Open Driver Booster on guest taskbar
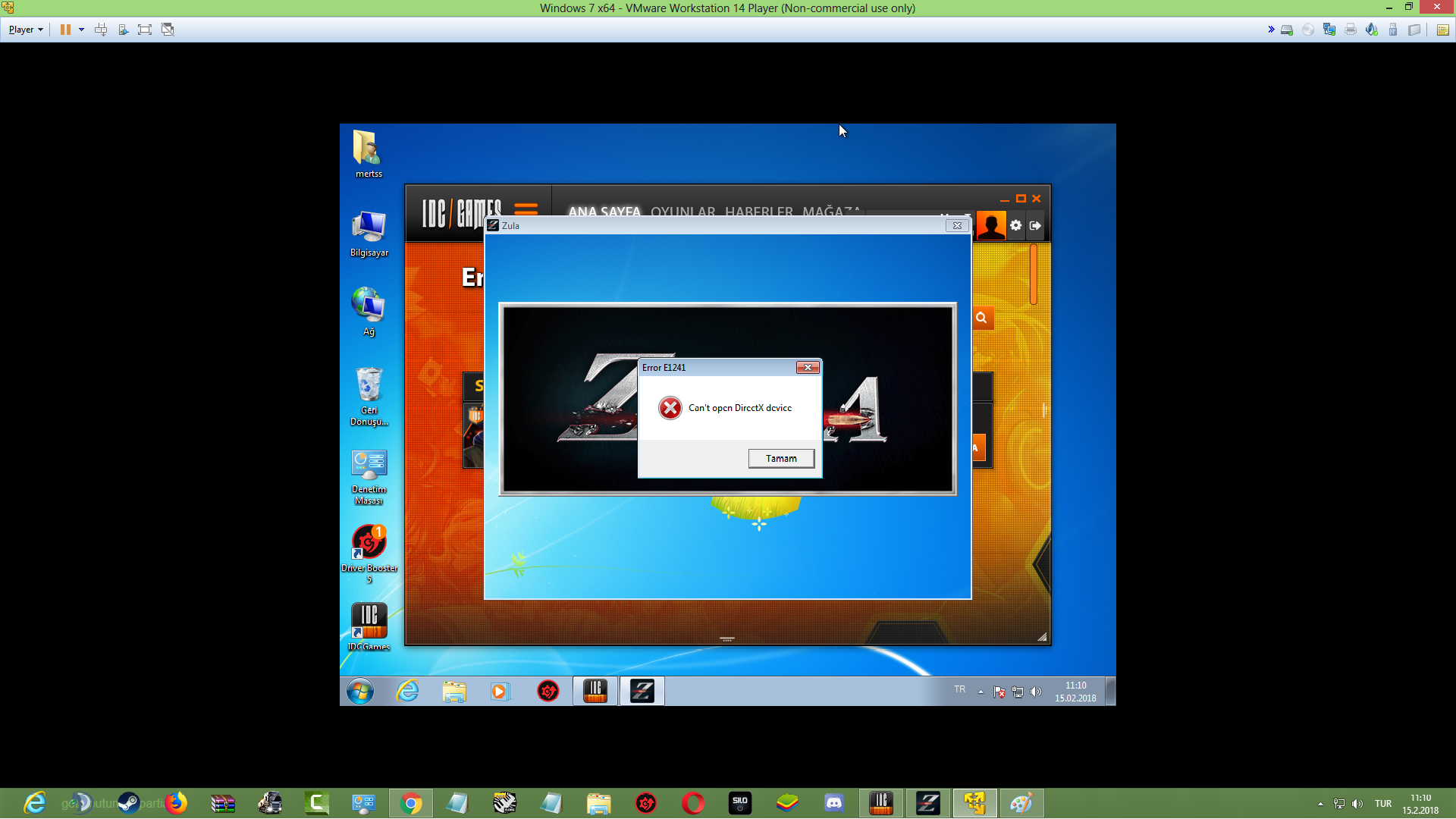The width and height of the screenshot is (1456, 819). [x=548, y=692]
